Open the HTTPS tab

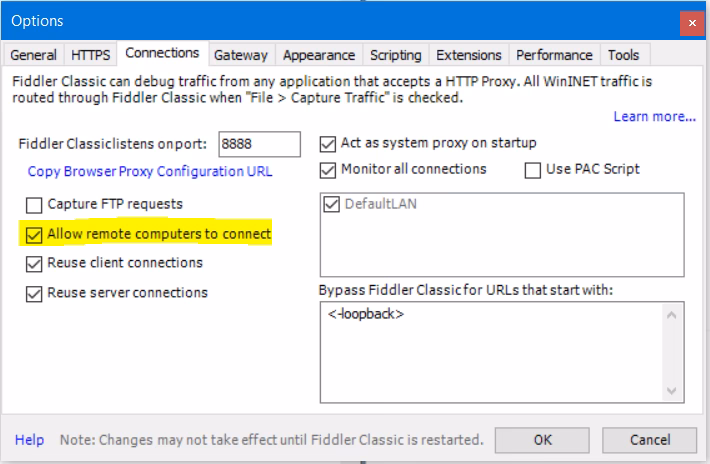tap(91, 55)
